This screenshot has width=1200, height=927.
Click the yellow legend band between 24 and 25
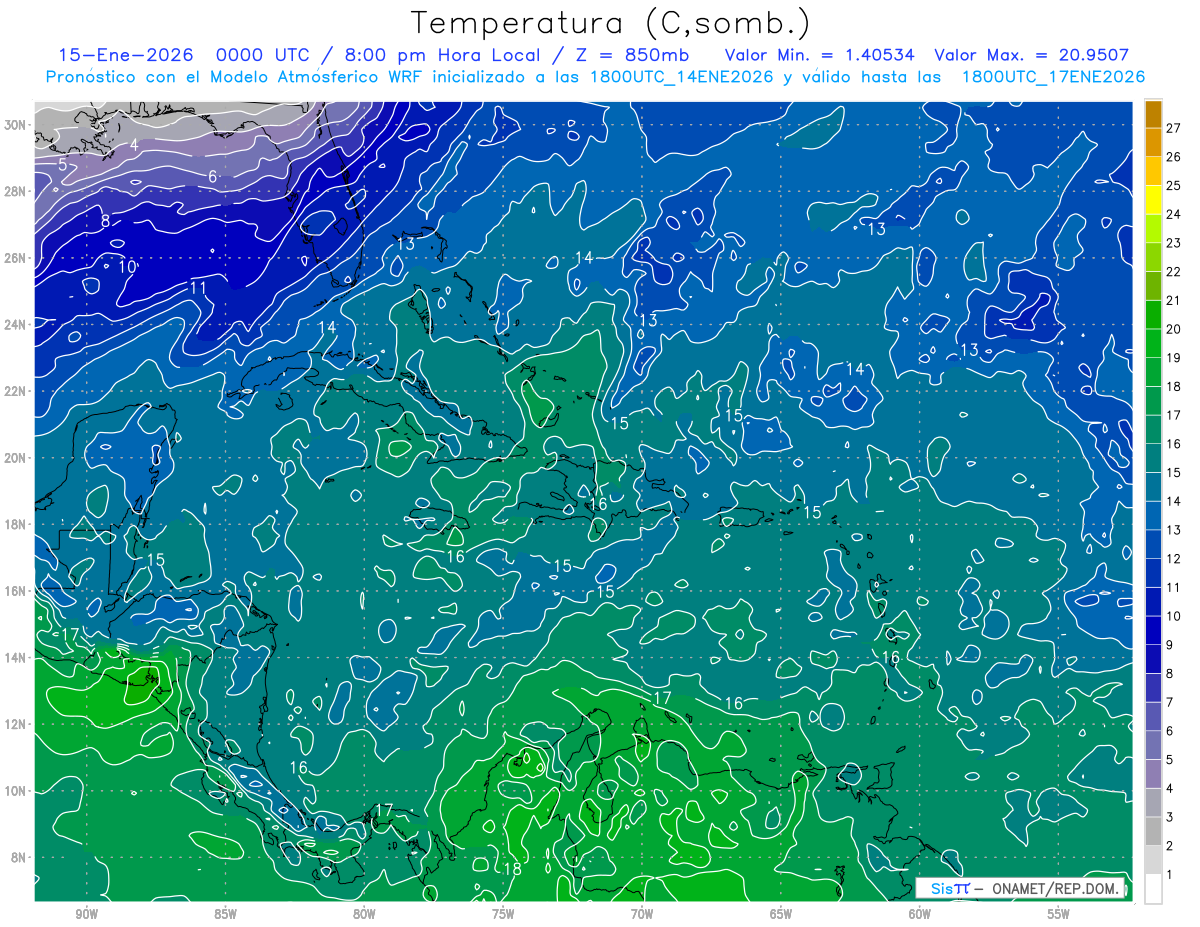1154,200
